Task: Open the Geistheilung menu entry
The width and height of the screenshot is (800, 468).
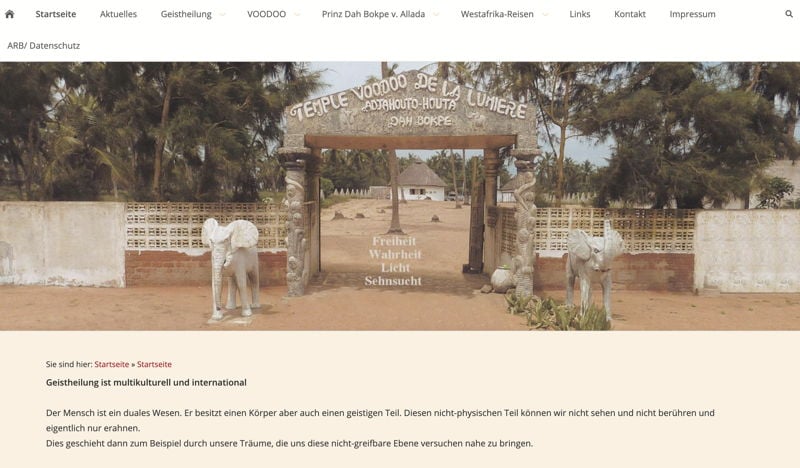Action: point(186,14)
